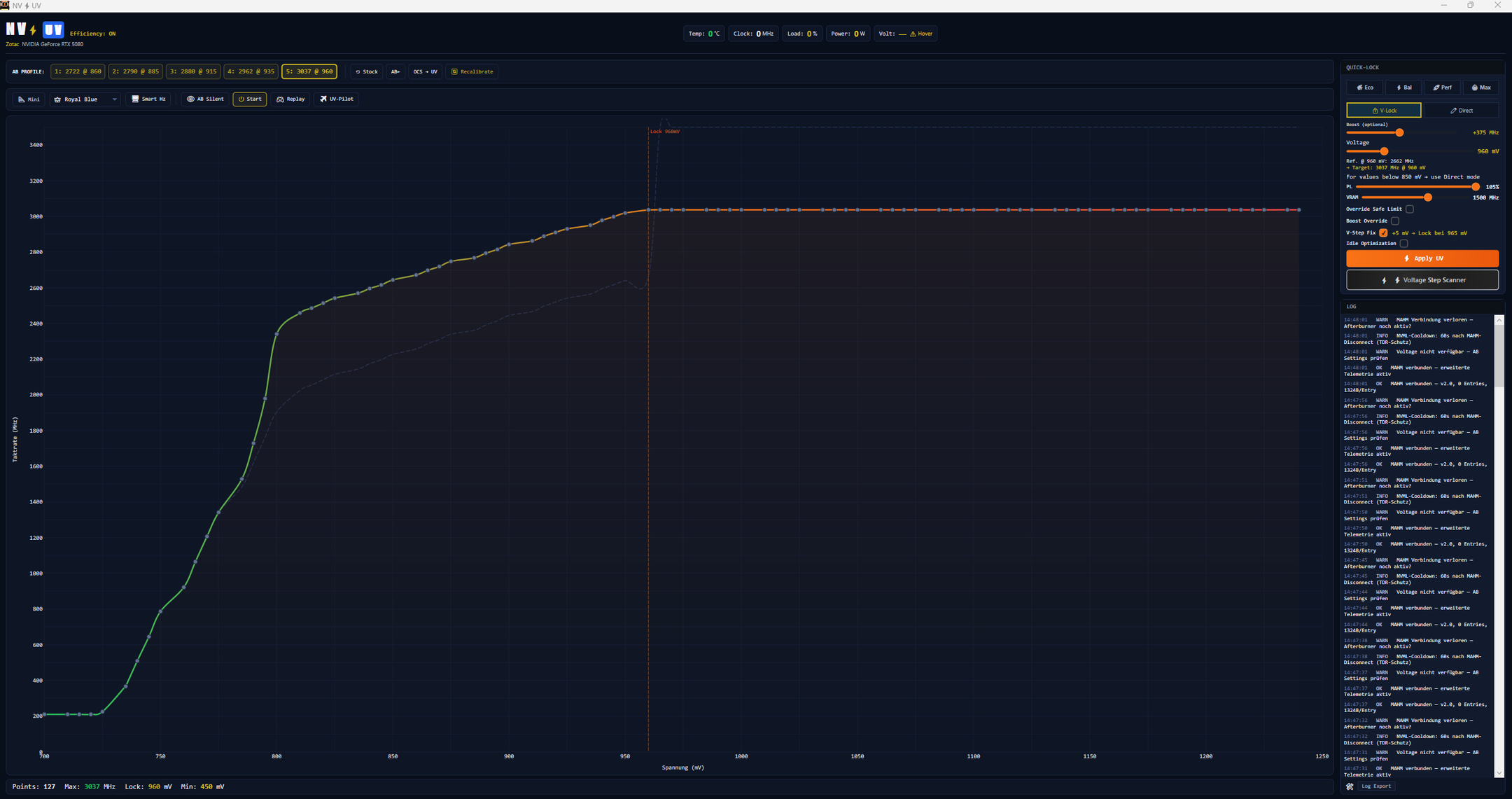Select the Max quick-lock preset

pyautogui.click(x=1480, y=88)
